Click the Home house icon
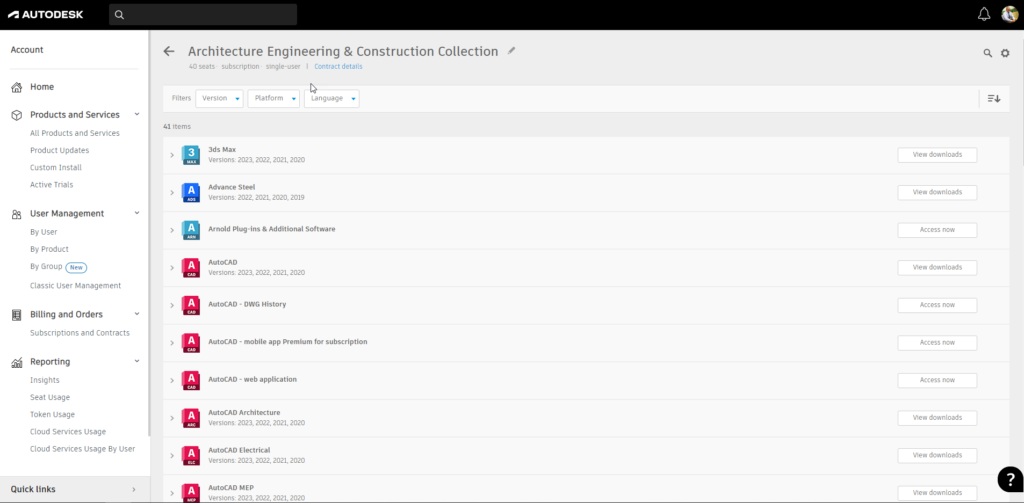The height and width of the screenshot is (503, 1024). coord(17,87)
